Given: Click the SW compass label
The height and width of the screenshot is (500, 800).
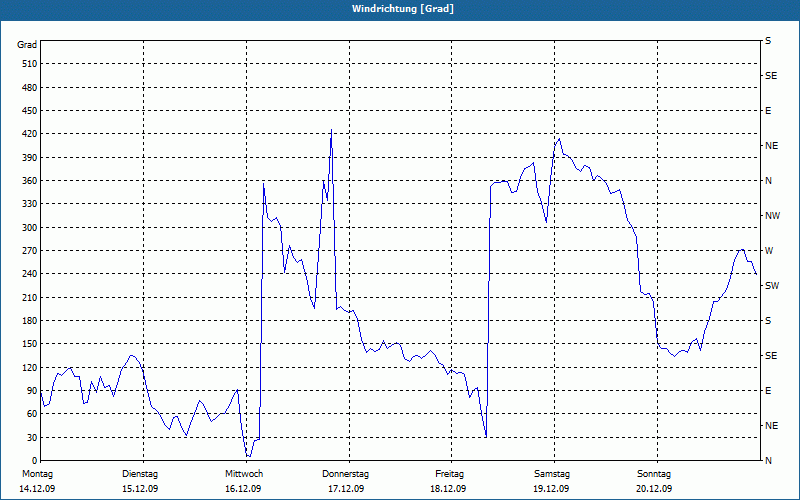Looking at the screenshot, I should click(x=772, y=286).
